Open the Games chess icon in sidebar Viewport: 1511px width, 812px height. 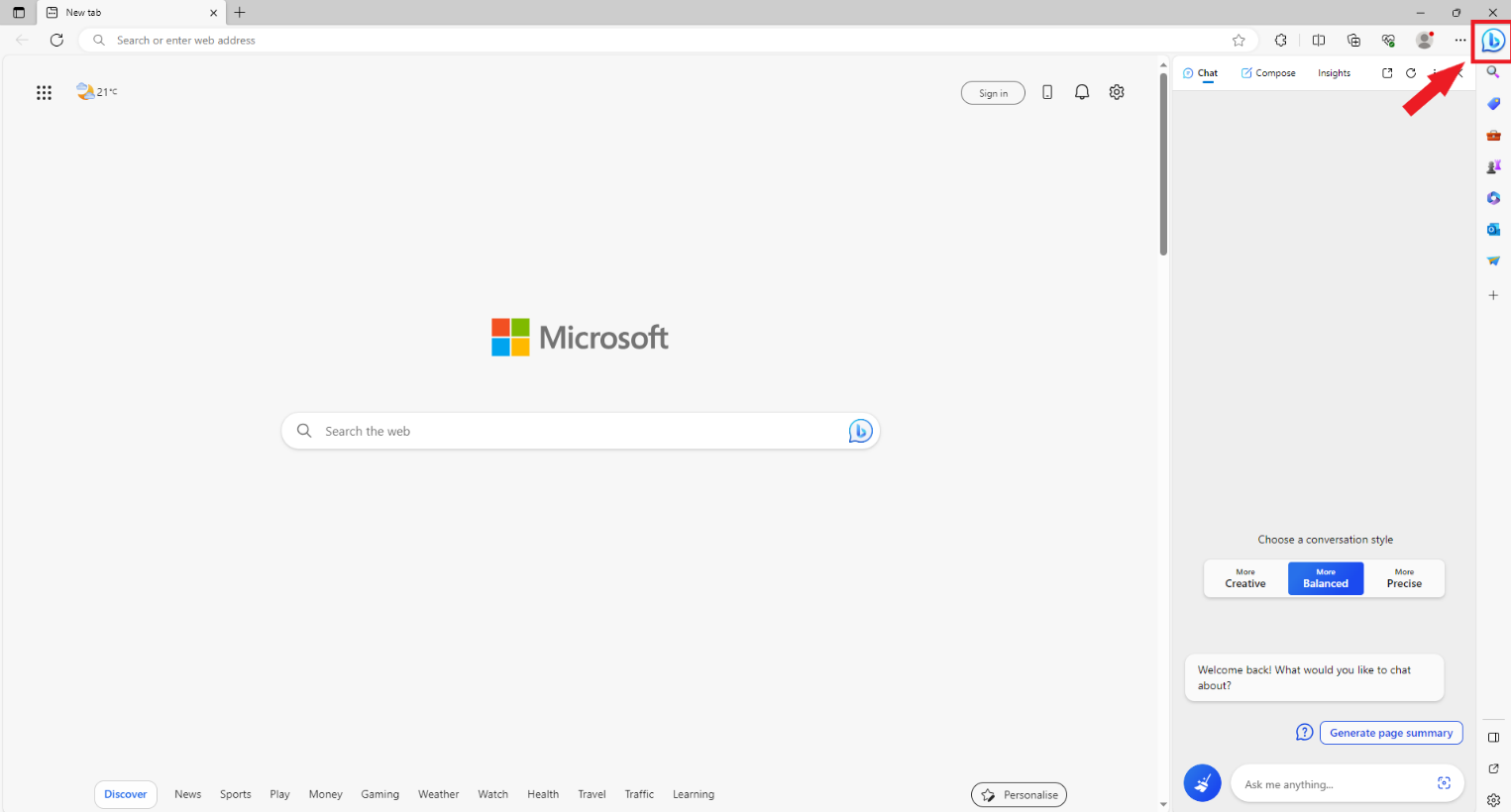pyautogui.click(x=1493, y=166)
